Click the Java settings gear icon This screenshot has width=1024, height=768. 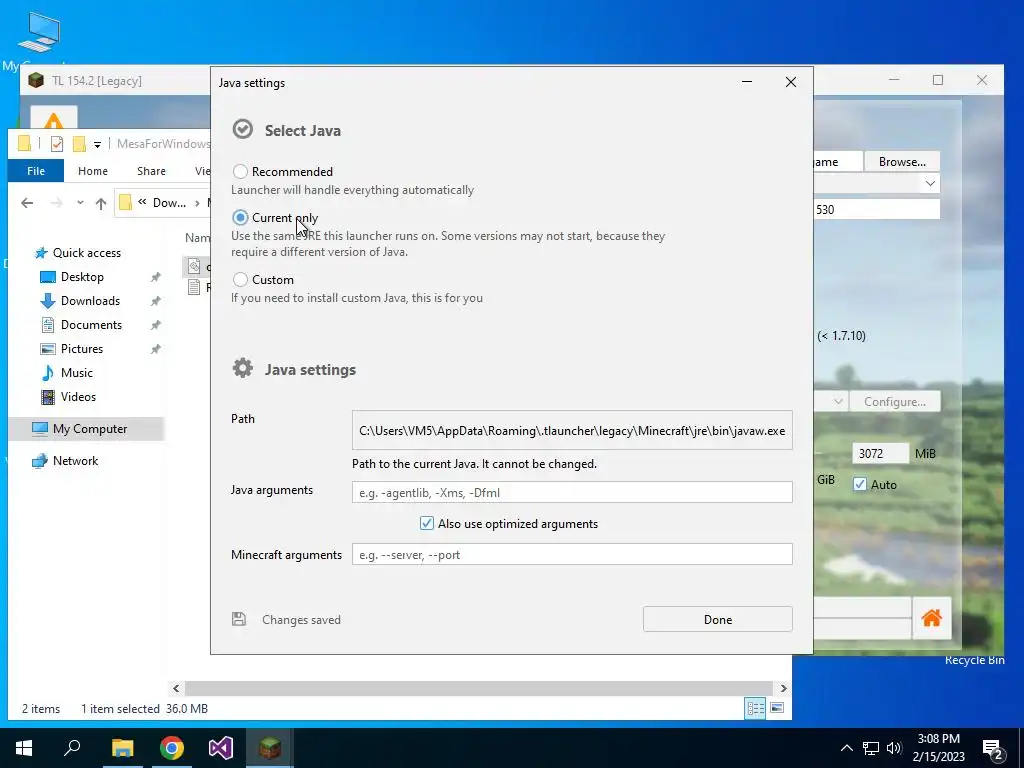click(x=243, y=368)
